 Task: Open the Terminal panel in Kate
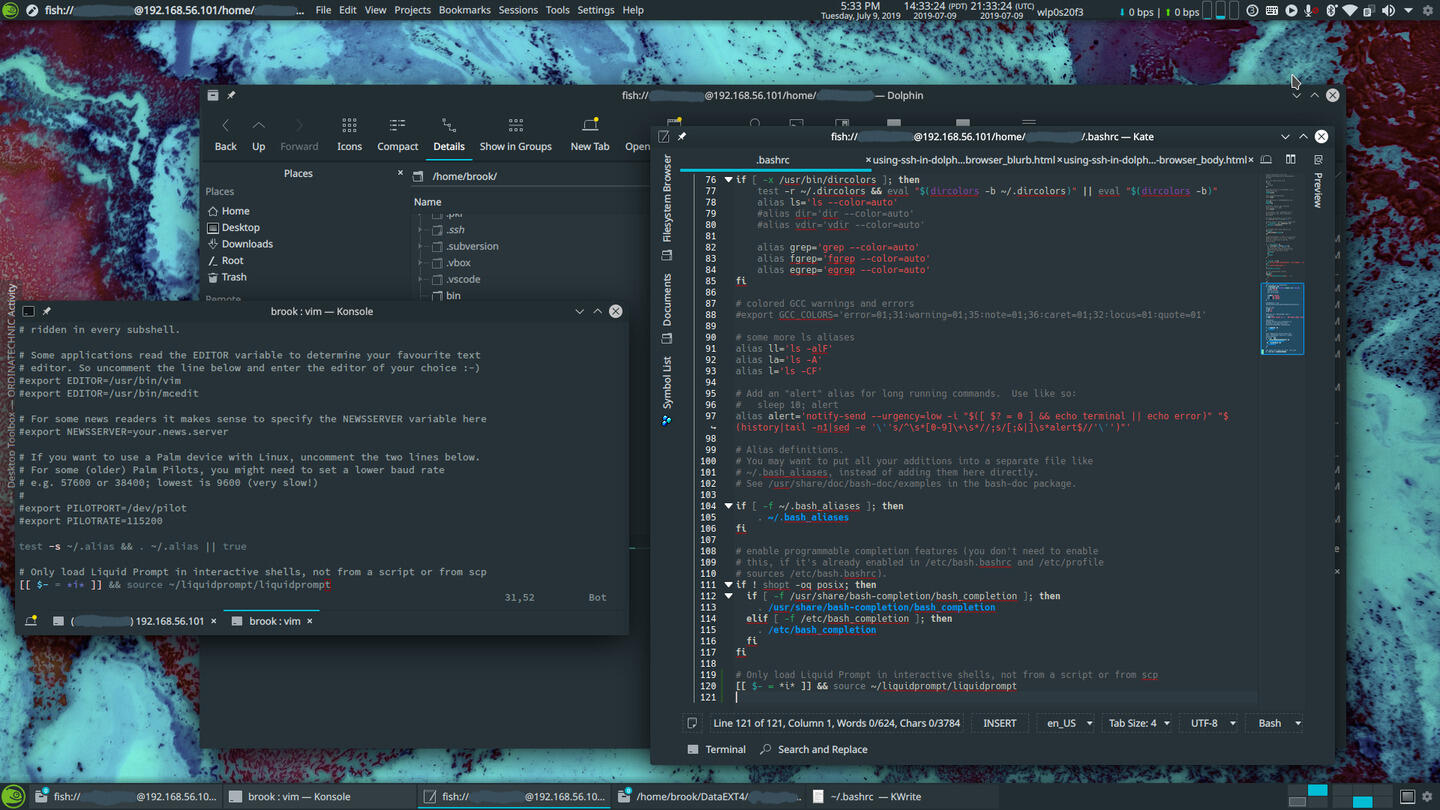[716, 749]
